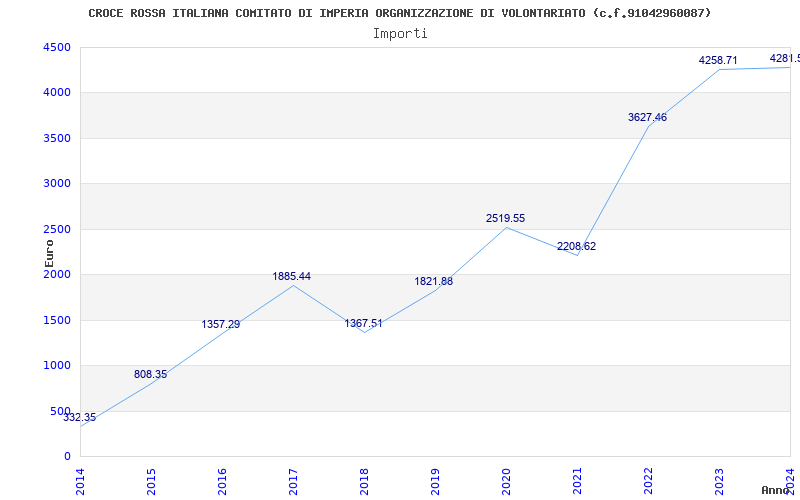The height and width of the screenshot is (500, 800).
Task: Click y-axis tick 3000
Action: point(57,184)
